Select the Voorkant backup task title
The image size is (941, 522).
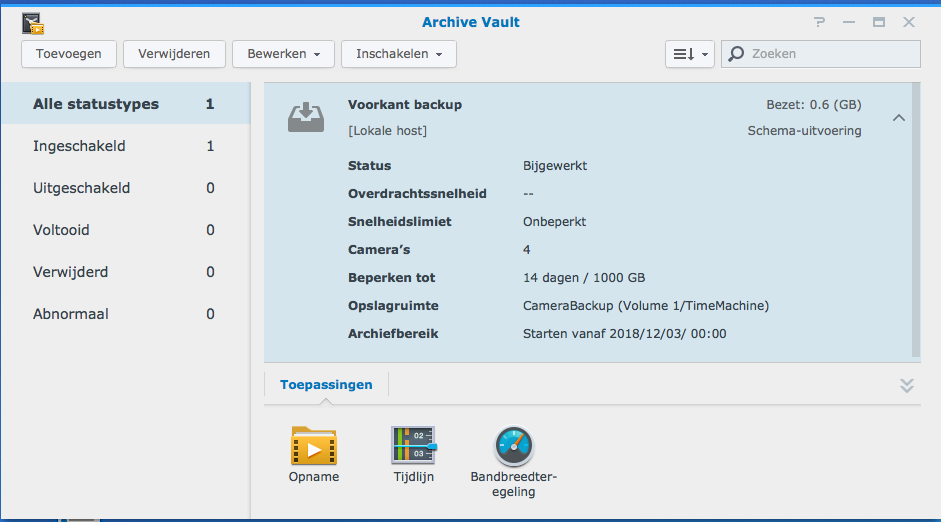(405, 104)
